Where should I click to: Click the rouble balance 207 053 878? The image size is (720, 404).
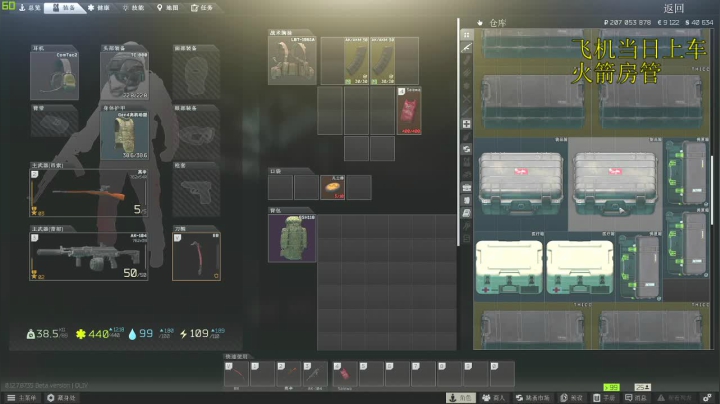click(627, 22)
